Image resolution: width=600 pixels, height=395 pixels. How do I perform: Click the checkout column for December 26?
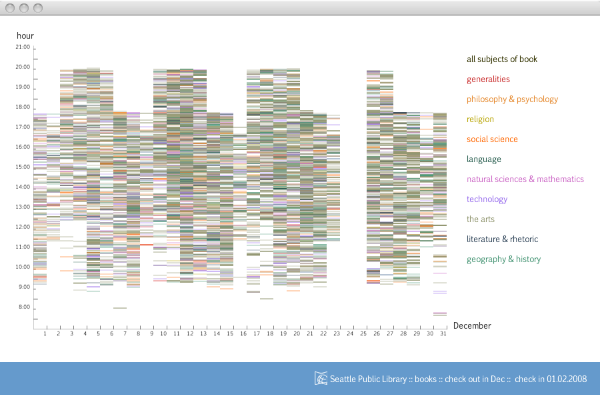[373, 177]
